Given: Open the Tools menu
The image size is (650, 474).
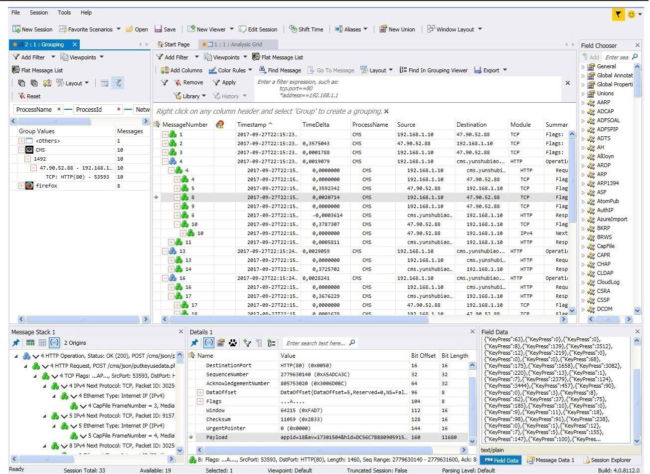Looking at the screenshot, I should [x=65, y=12].
